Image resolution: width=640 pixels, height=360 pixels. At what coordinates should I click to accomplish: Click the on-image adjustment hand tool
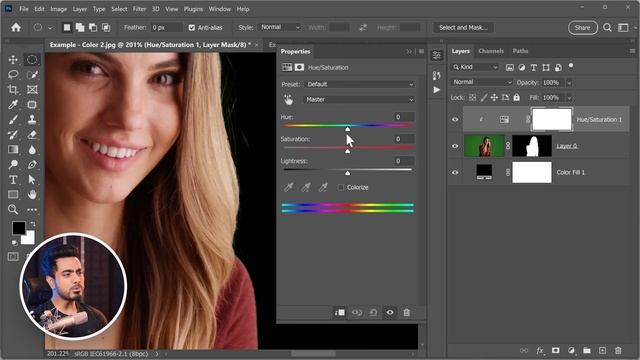[289, 99]
